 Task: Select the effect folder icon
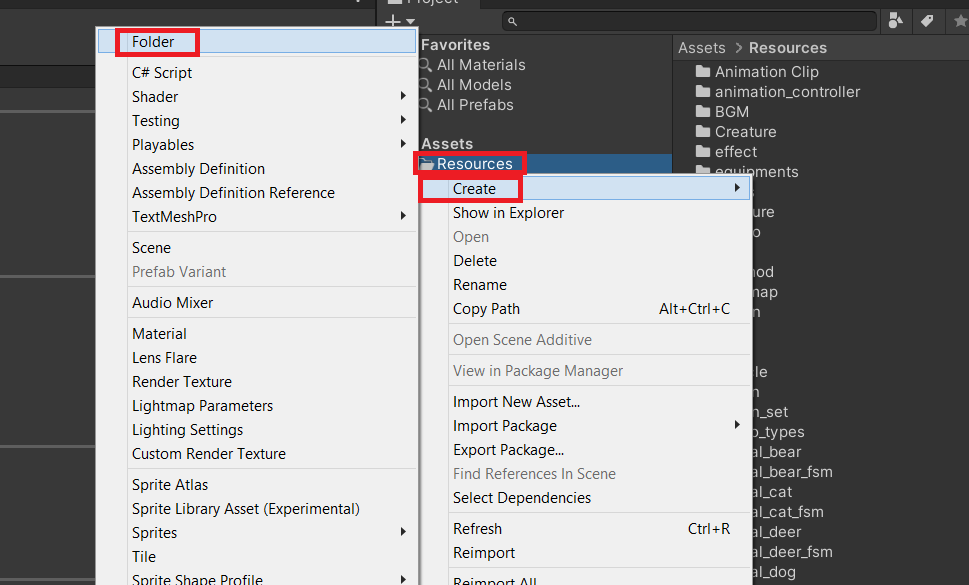[703, 151]
